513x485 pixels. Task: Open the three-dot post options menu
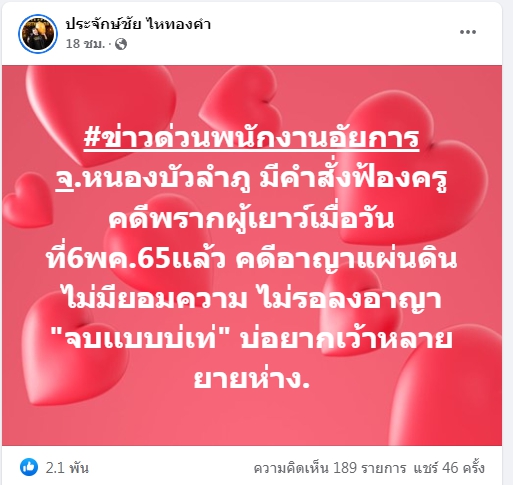point(468,32)
